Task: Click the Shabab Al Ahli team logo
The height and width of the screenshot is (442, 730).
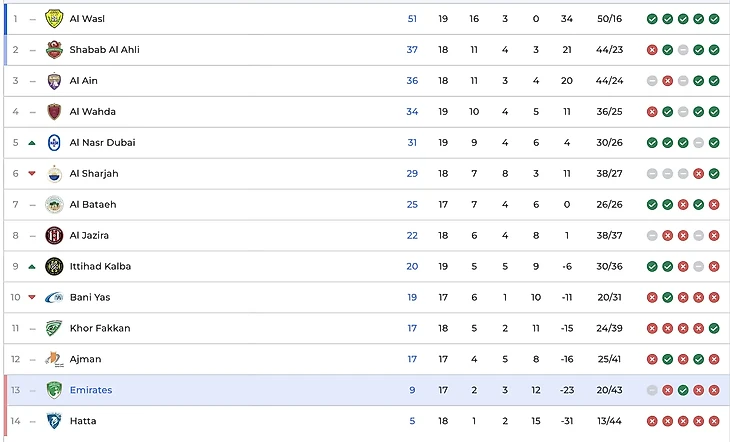Action: [54, 49]
